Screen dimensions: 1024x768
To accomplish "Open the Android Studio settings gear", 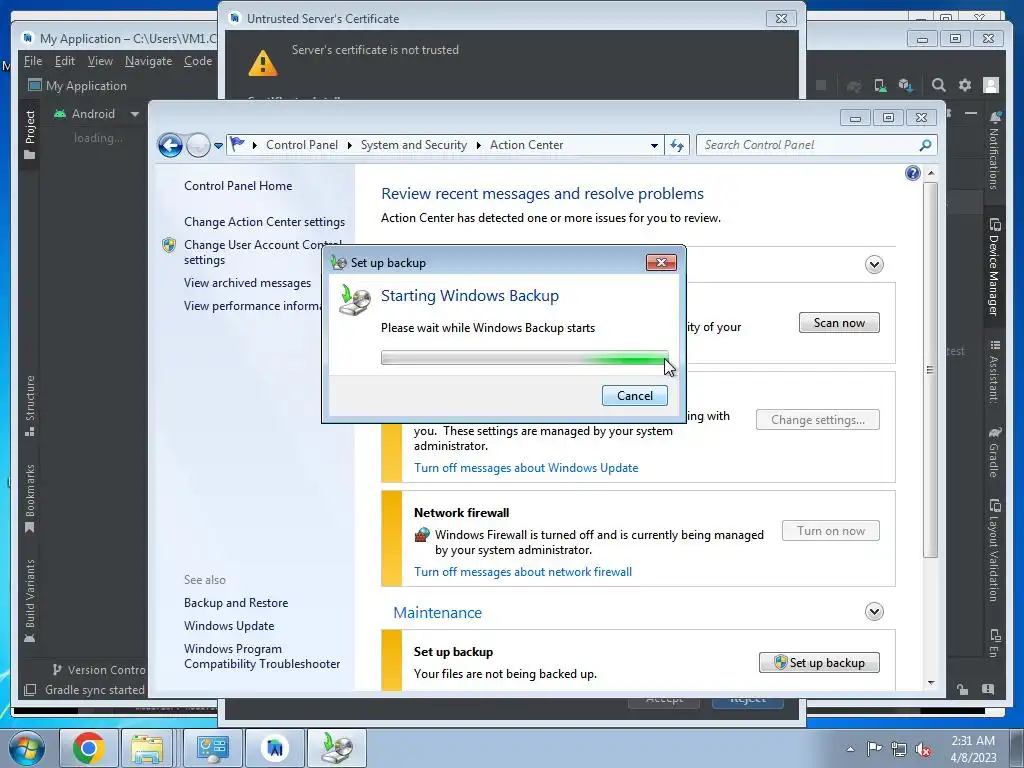I will pyautogui.click(x=965, y=85).
